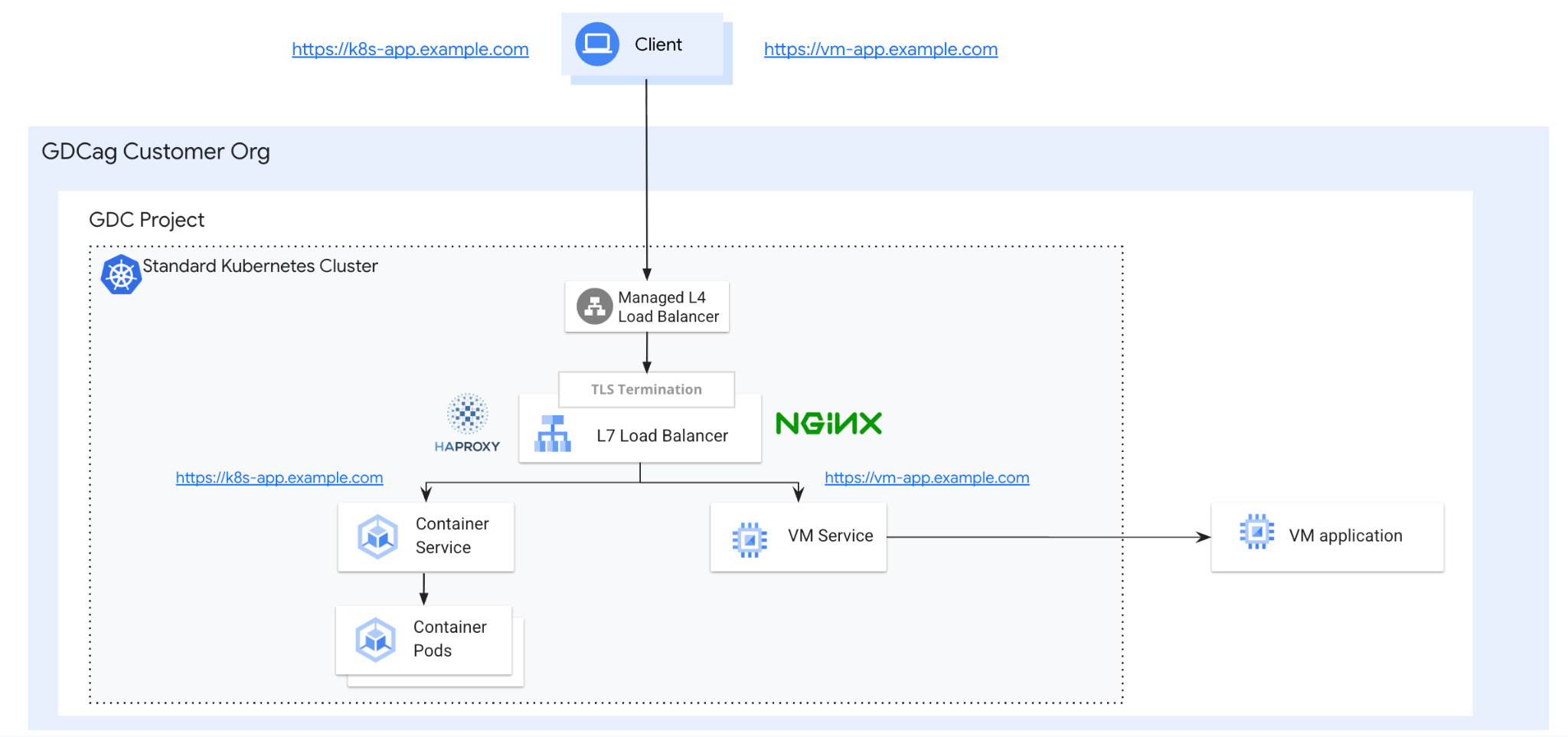This screenshot has width=1568, height=737.
Task: Click 'GDCag Customer Org' heading text
Action: (156, 152)
